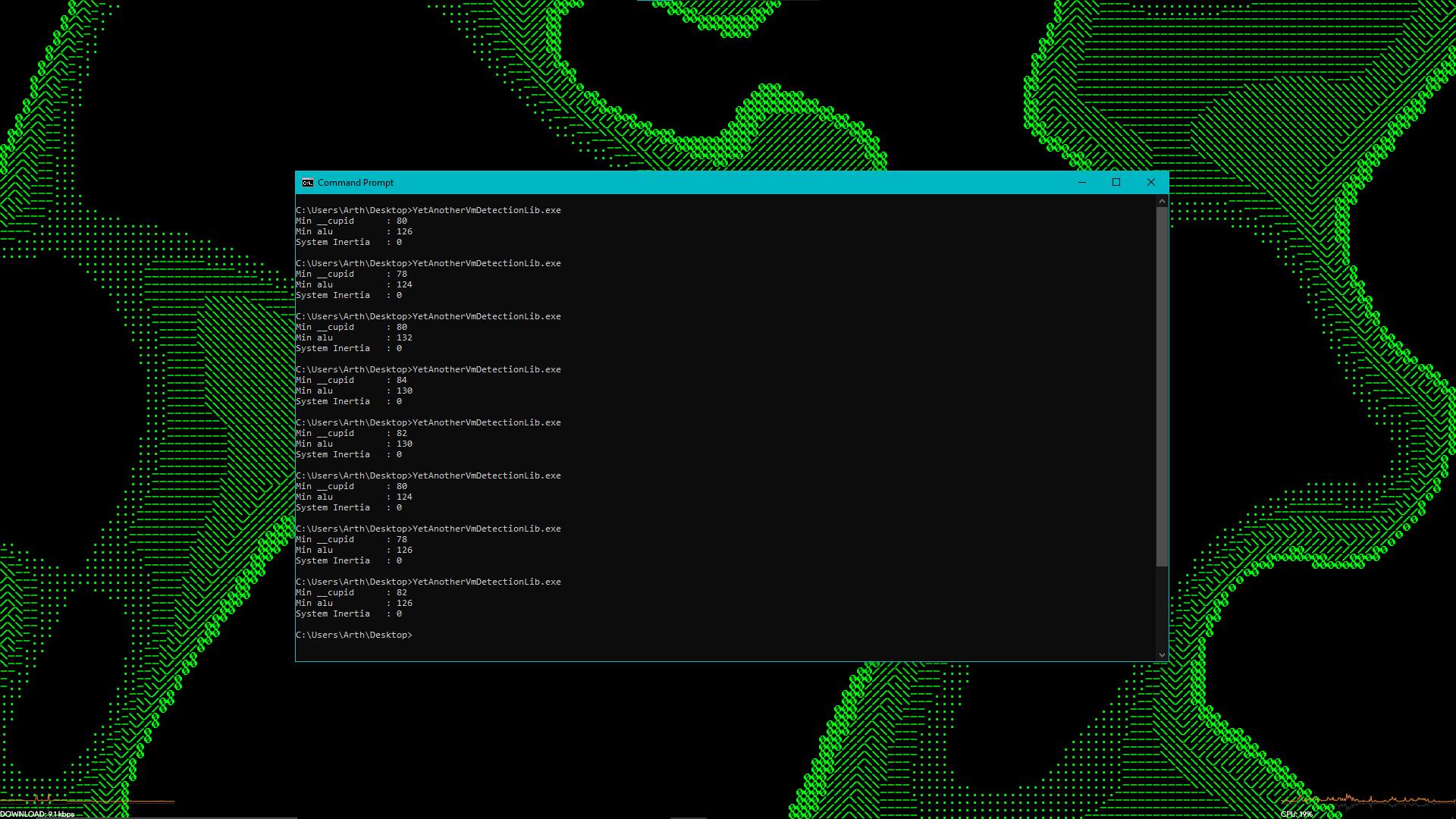The width and height of the screenshot is (1456, 819).
Task: Click the DOWNLOAD speed readout widget
Action: [37, 814]
